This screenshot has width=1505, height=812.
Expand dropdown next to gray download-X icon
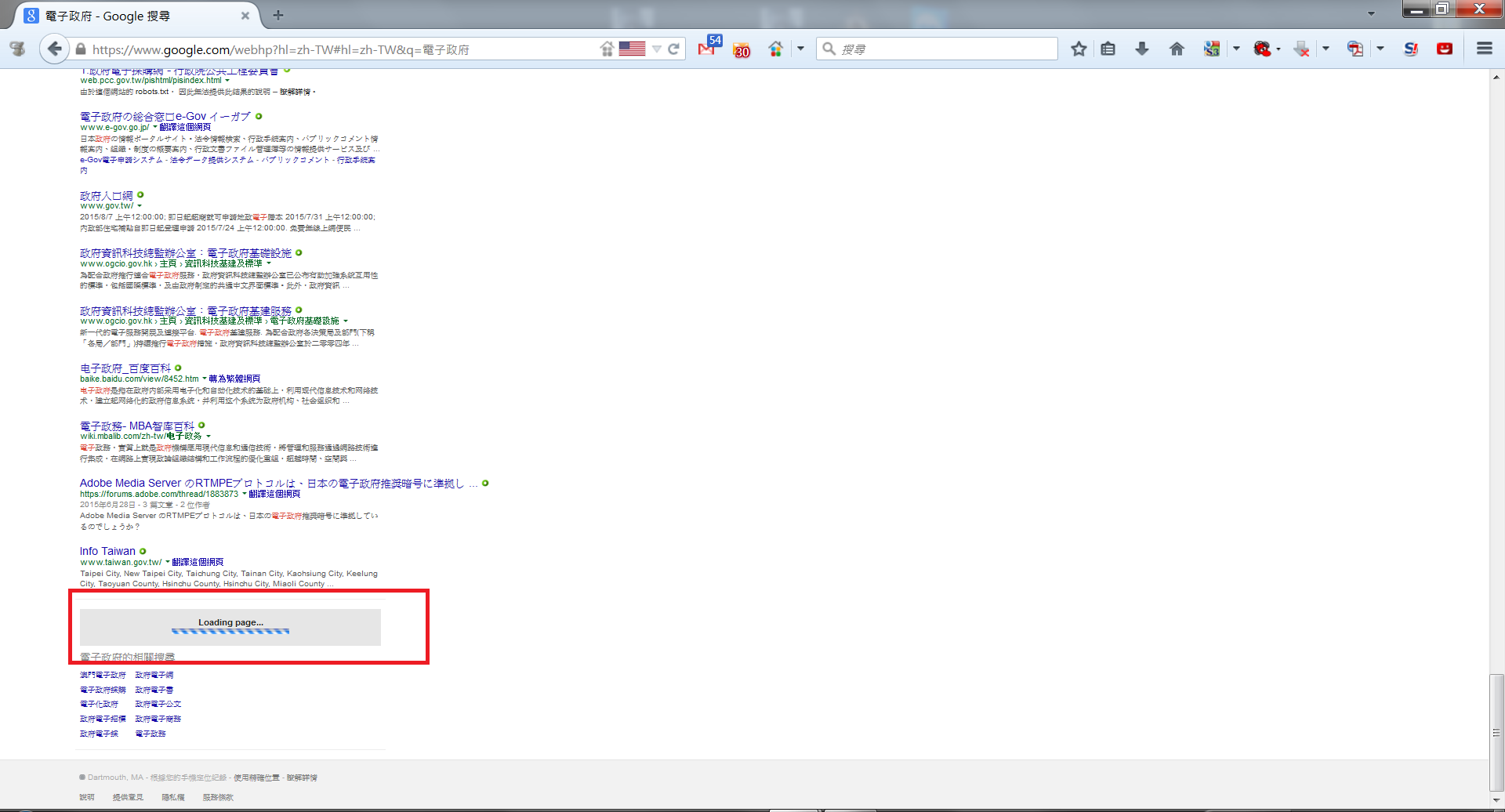(1325, 49)
